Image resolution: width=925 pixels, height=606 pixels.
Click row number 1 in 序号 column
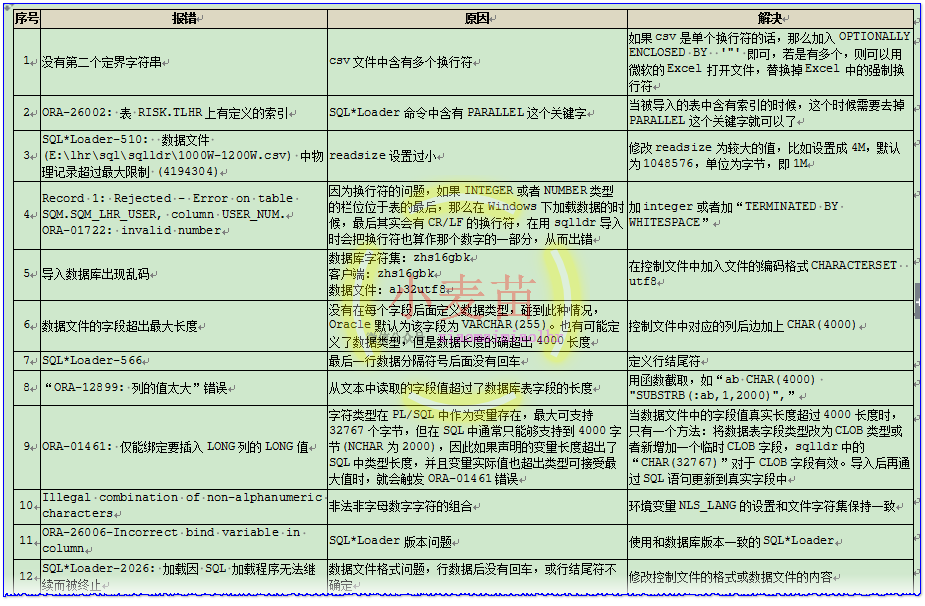pyautogui.click(x=27, y=62)
